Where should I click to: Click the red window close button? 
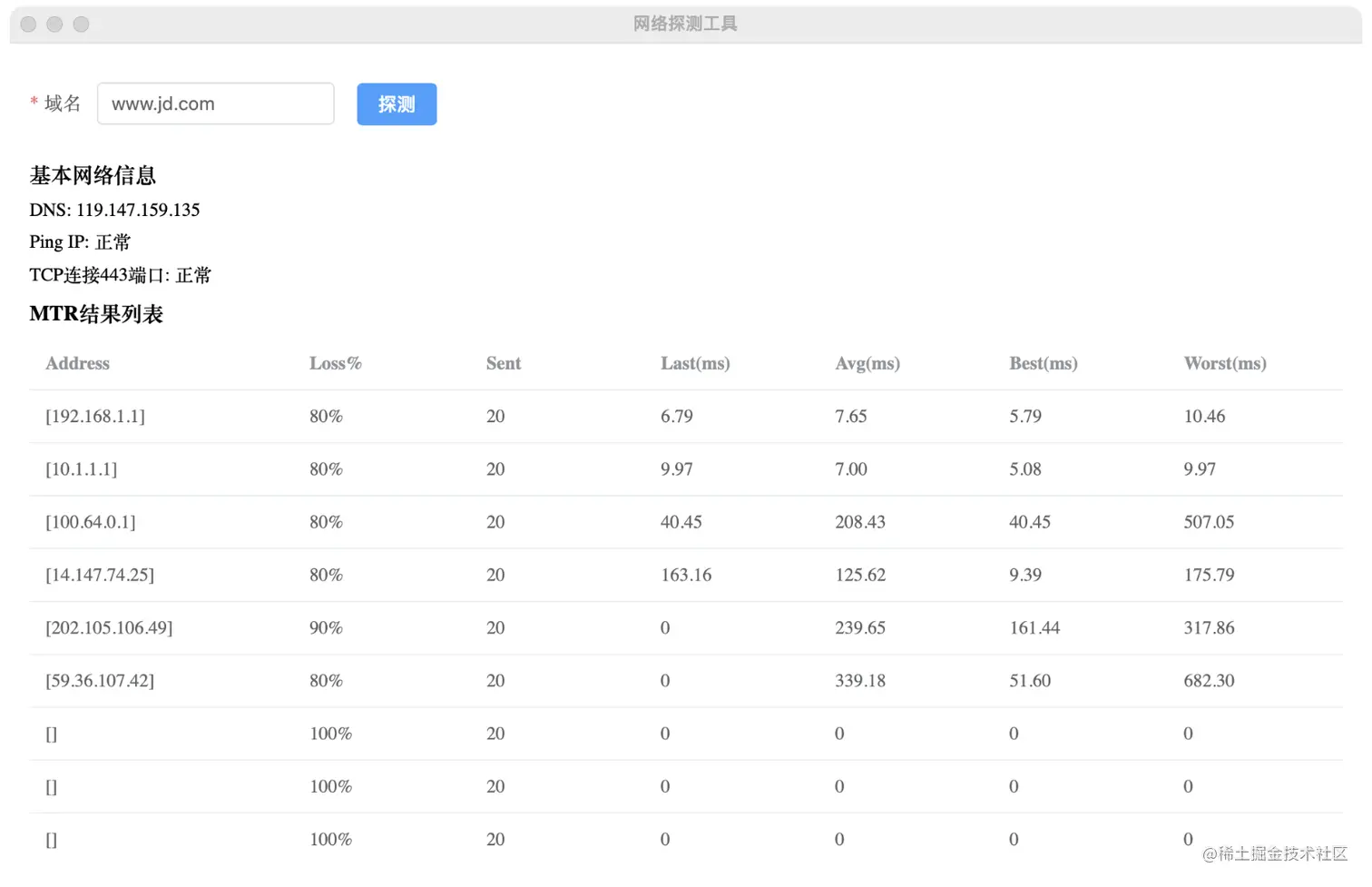click(28, 25)
